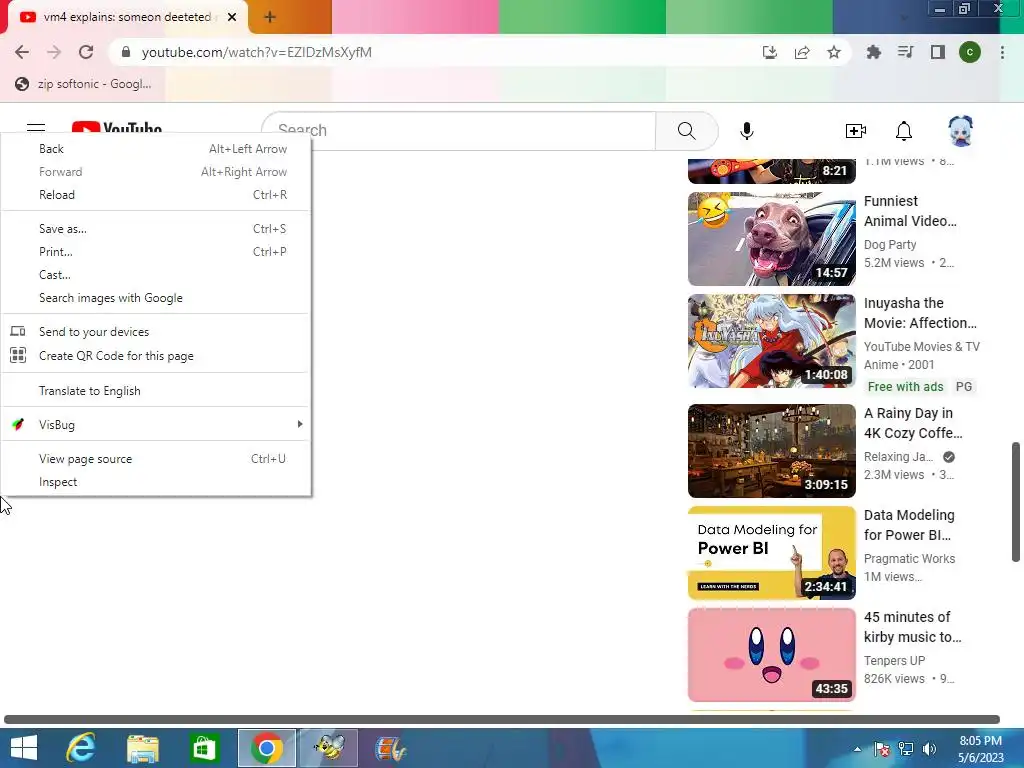Choose Reload in the context menu
The height and width of the screenshot is (768, 1024).
(156, 195)
